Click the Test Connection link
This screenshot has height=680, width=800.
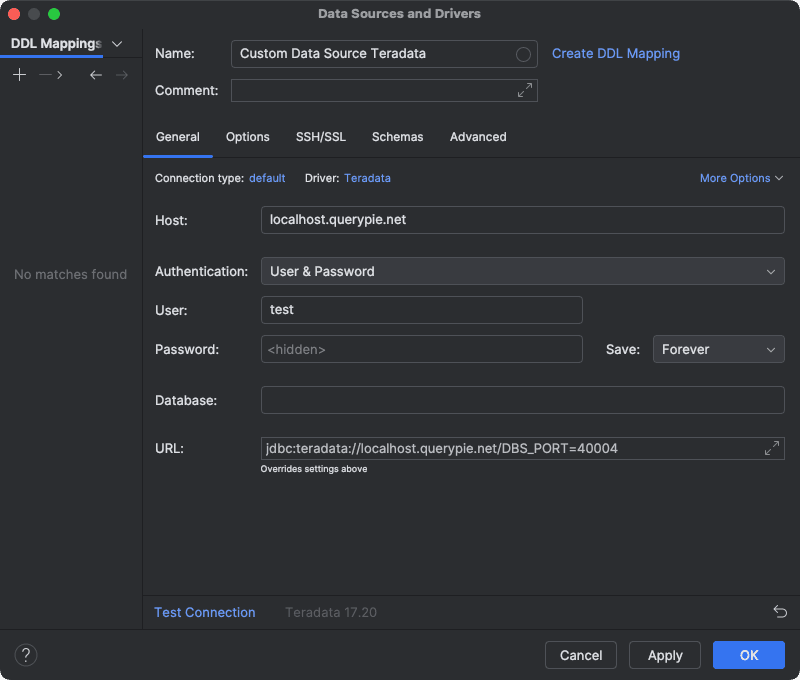[205, 612]
